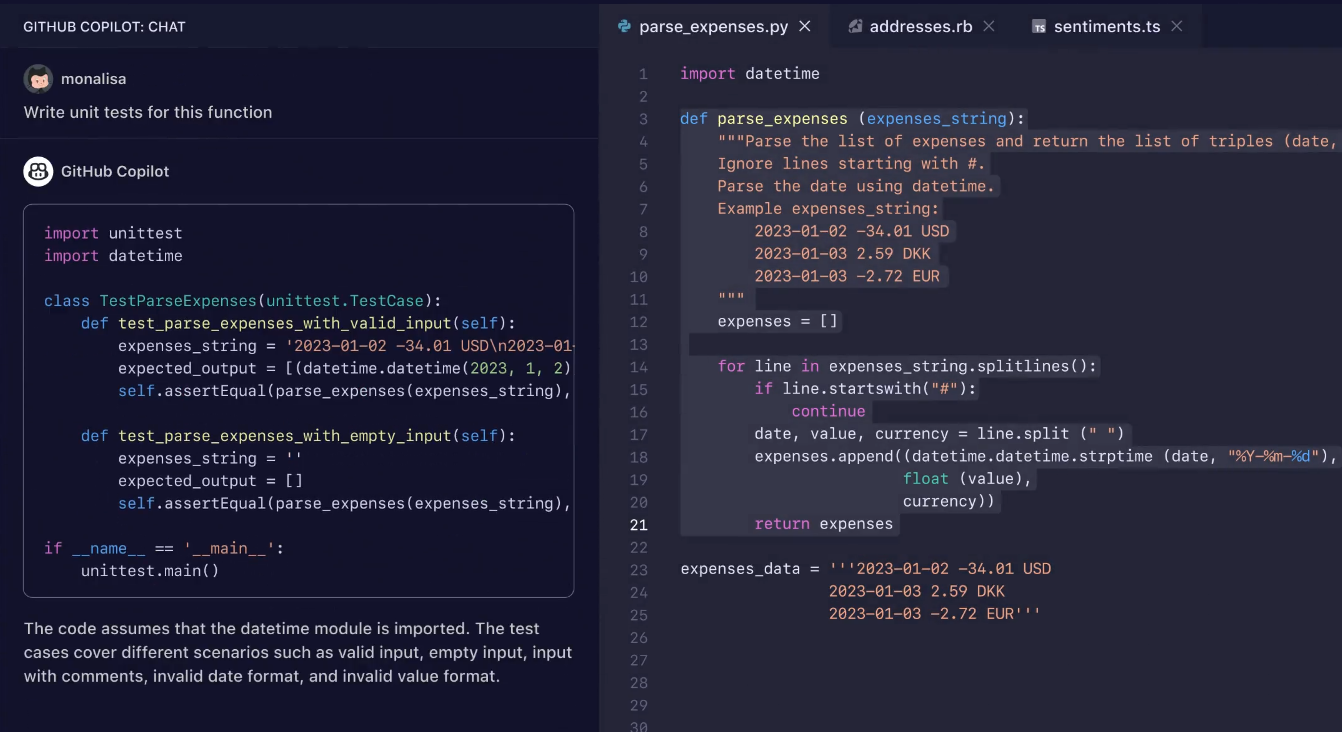The height and width of the screenshot is (732, 1342).
Task: Switch to the addresses.rb tab
Action: [x=920, y=27]
